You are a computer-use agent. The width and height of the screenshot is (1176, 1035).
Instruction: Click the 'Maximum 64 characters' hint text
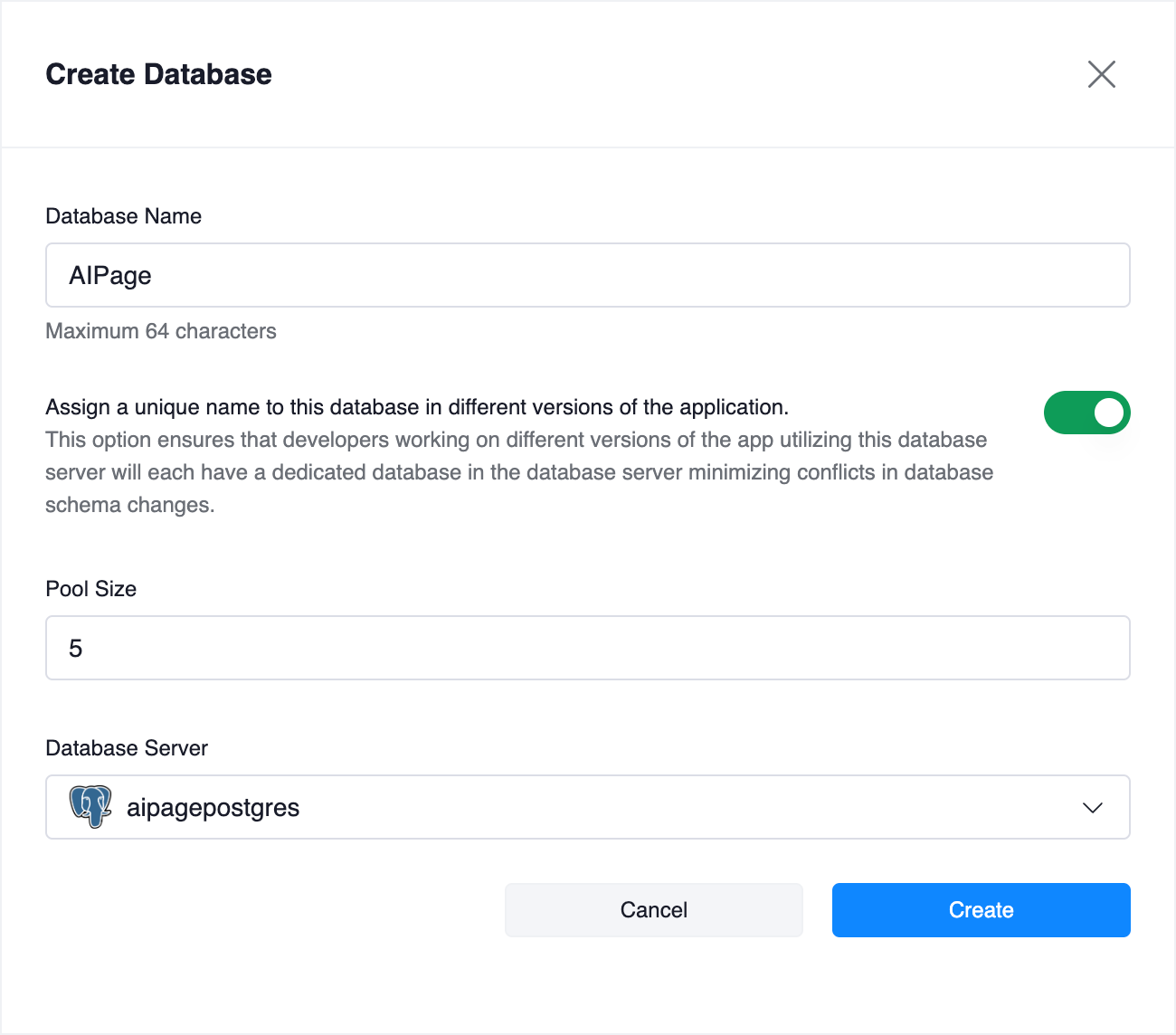(x=161, y=331)
